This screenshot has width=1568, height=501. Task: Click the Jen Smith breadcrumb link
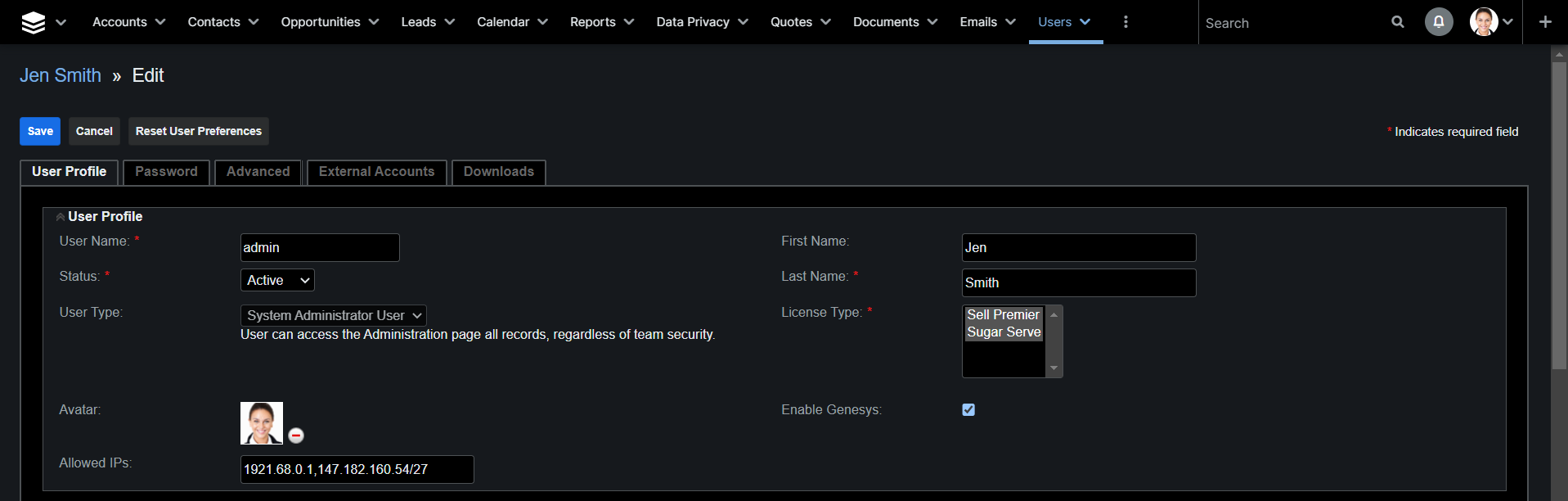61,75
